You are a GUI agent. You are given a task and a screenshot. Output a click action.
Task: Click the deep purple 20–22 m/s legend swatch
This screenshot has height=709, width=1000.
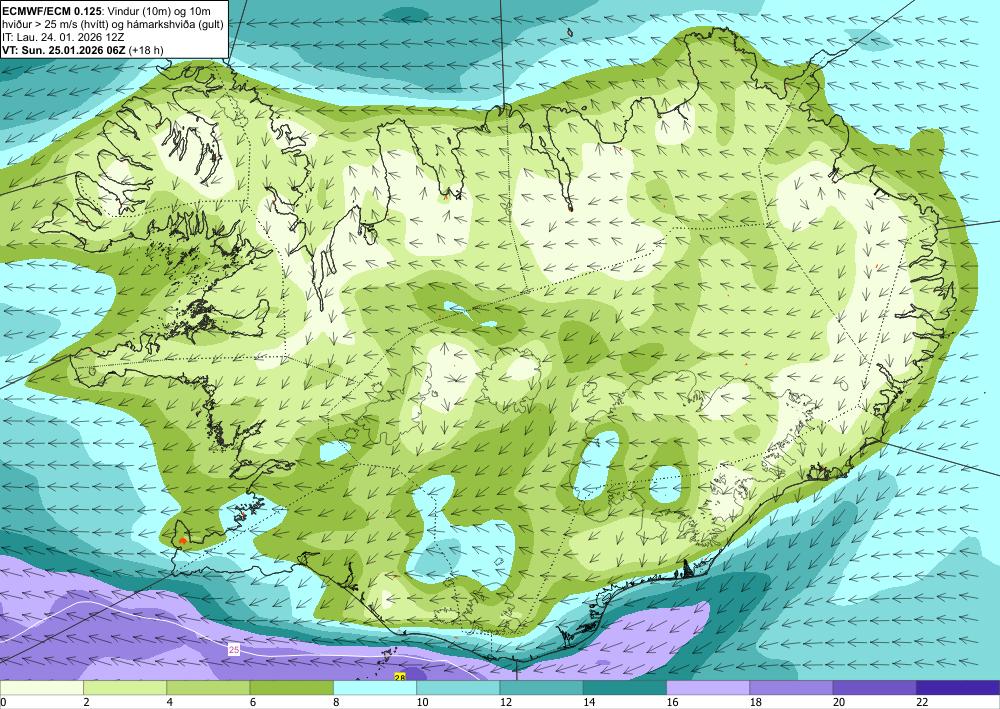click(875, 688)
